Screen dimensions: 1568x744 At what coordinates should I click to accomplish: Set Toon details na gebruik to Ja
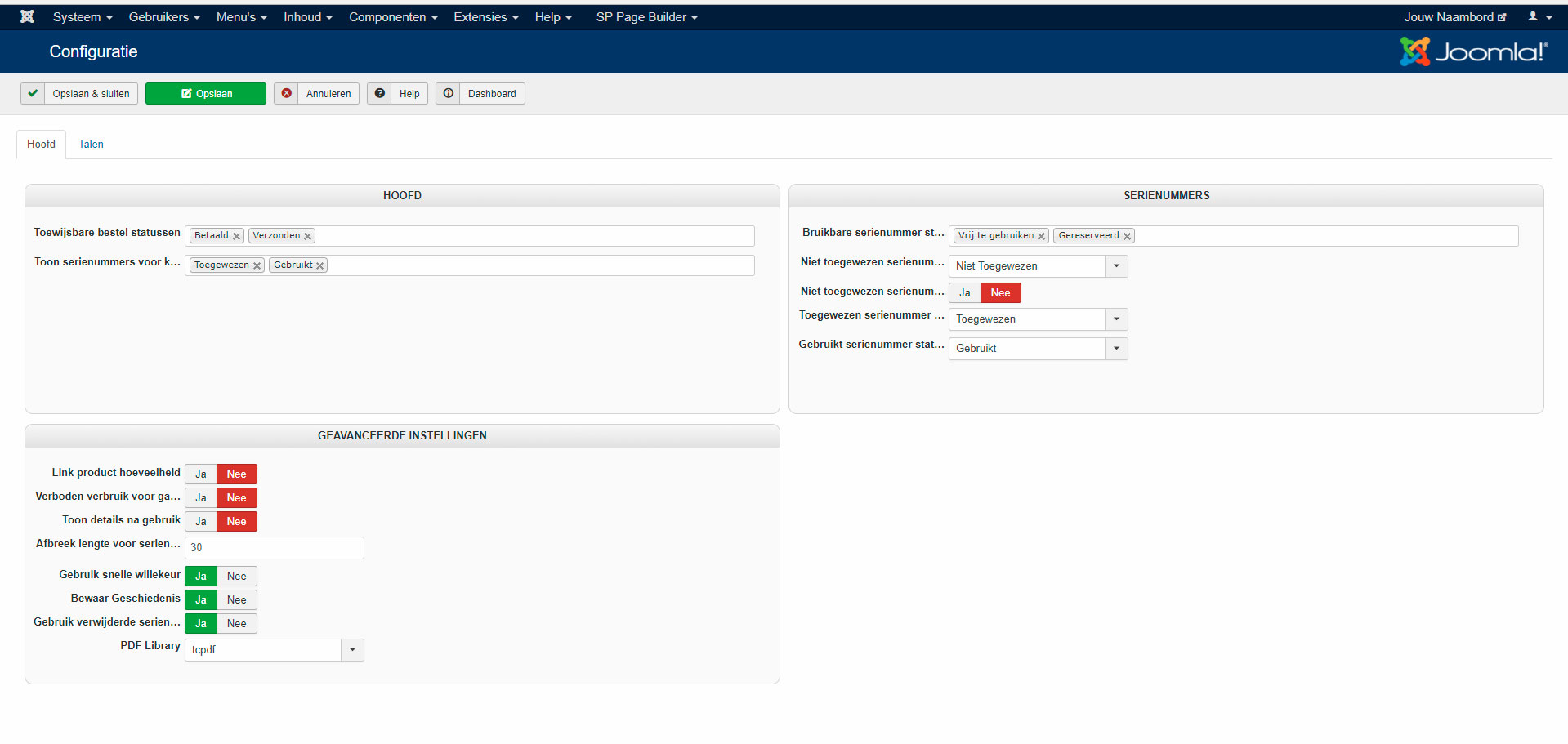click(x=201, y=521)
